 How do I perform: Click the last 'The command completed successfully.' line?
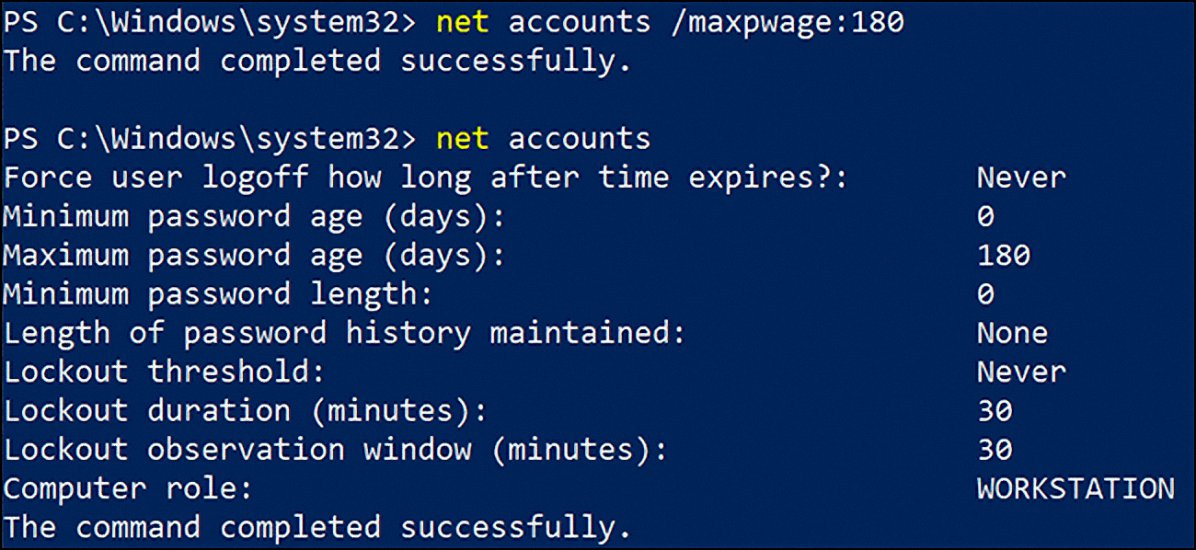318,528
